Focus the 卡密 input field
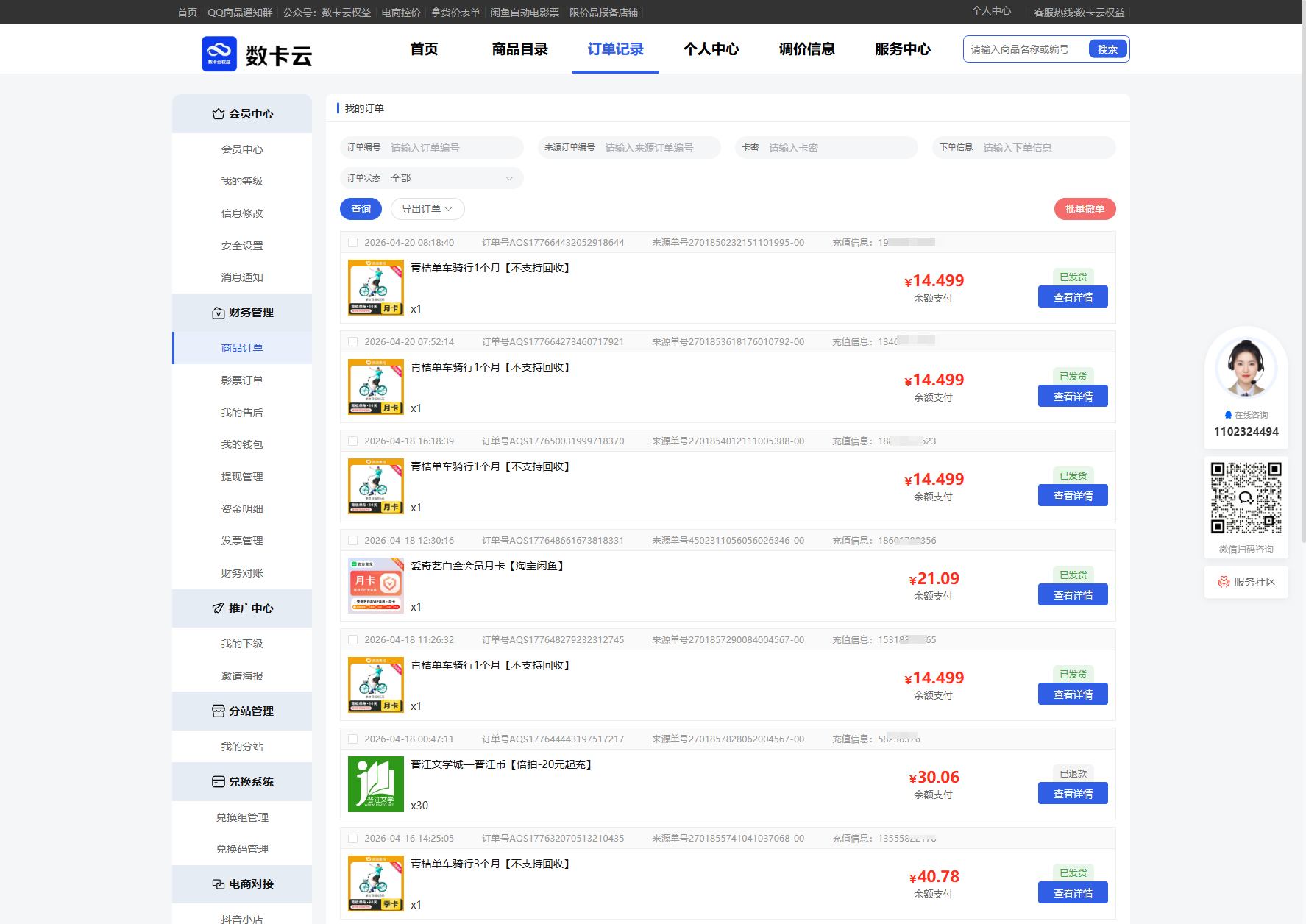The width and height of the screenshot is (1306, 924). pyautogui.click(x=826, y=148)
